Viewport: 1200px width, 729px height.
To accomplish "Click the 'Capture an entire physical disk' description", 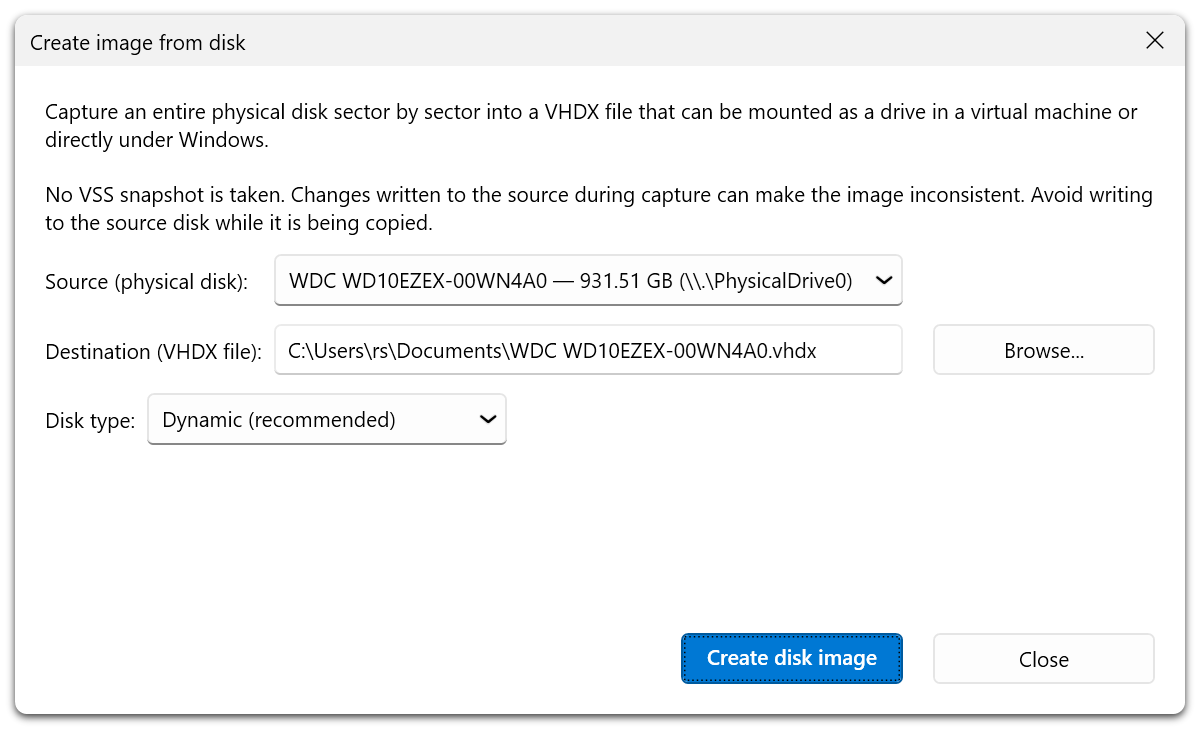I will 591,126.
